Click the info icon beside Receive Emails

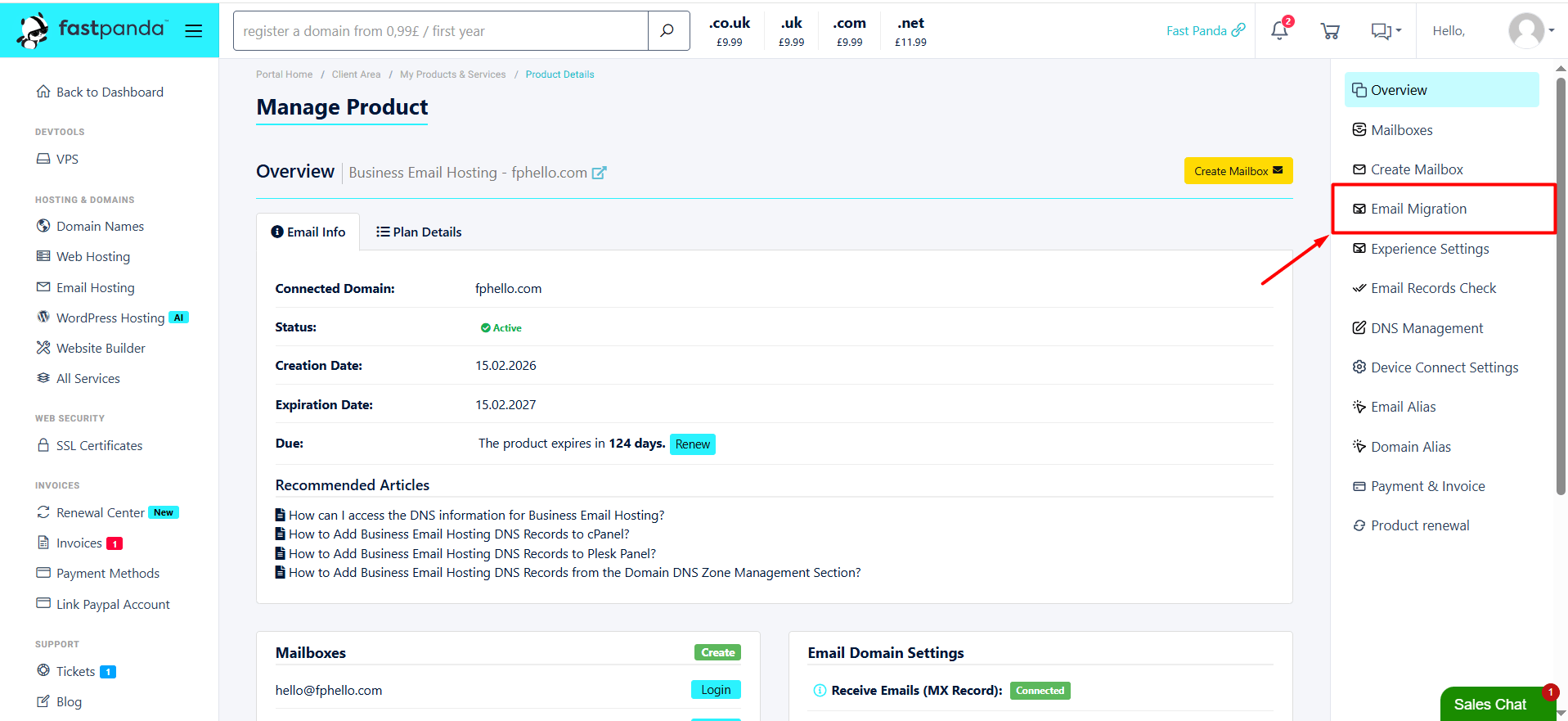[820, 691]
